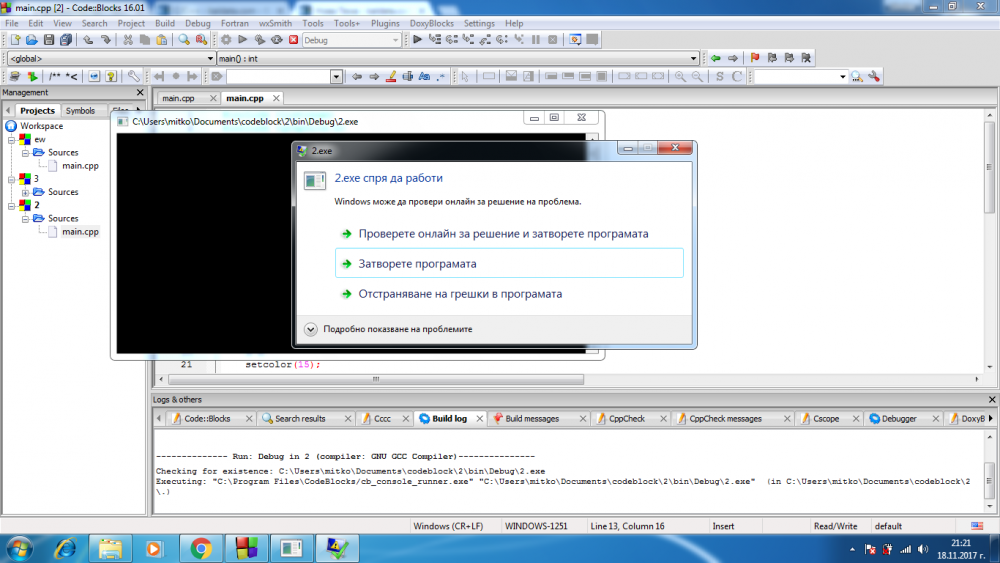Open the main() : int function dropdown
The height and width of the screenshot is (563, 1000).
point(458,58)
